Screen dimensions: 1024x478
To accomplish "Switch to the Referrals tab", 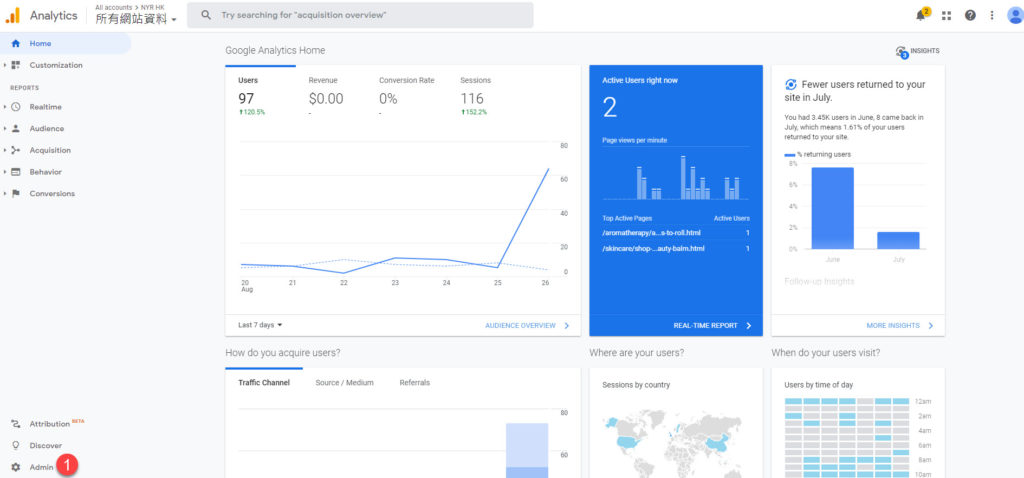I will (x=414, y=383).
